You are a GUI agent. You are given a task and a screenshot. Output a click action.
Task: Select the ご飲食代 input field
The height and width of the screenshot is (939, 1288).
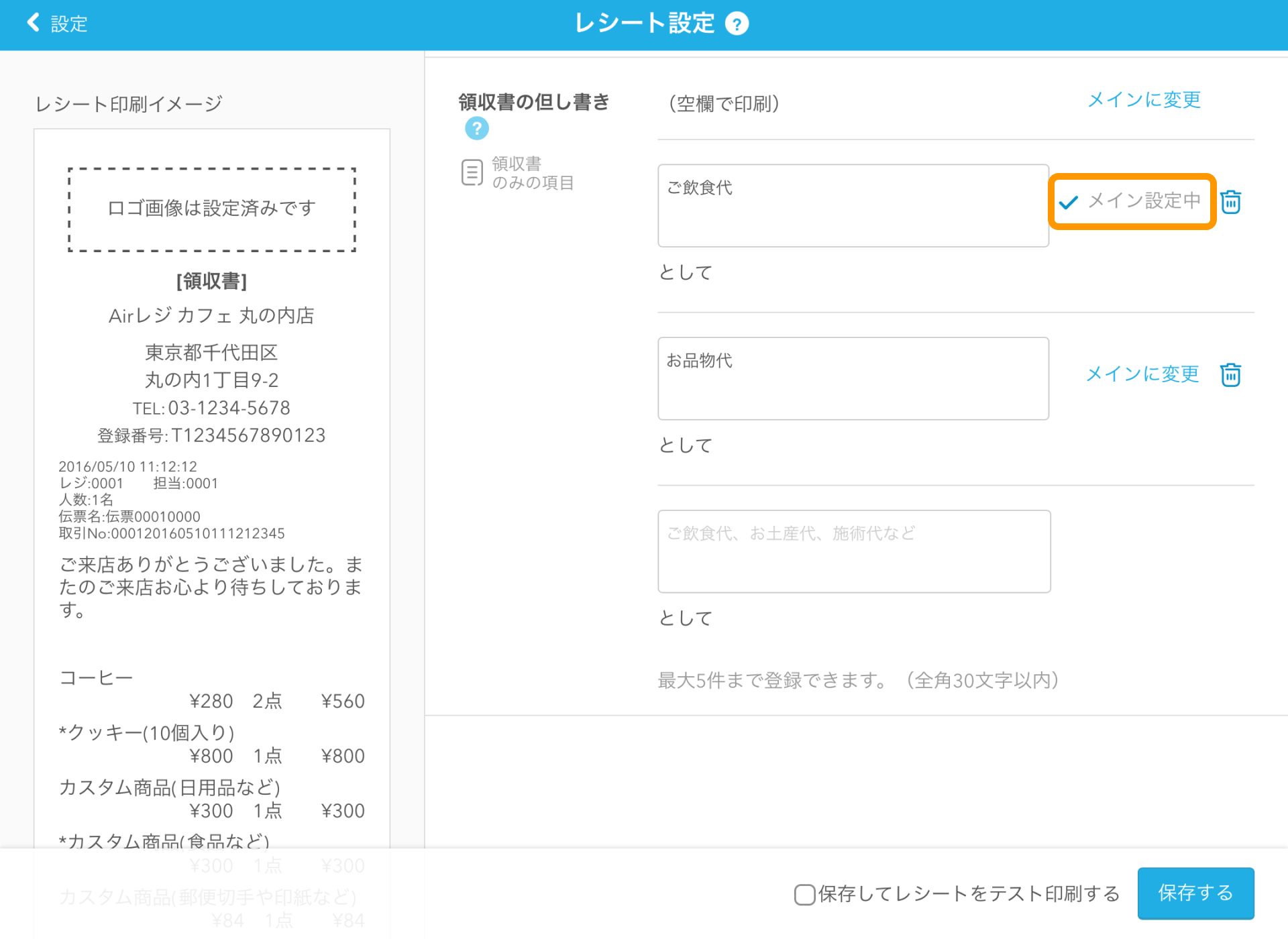(x=853, y=205)
